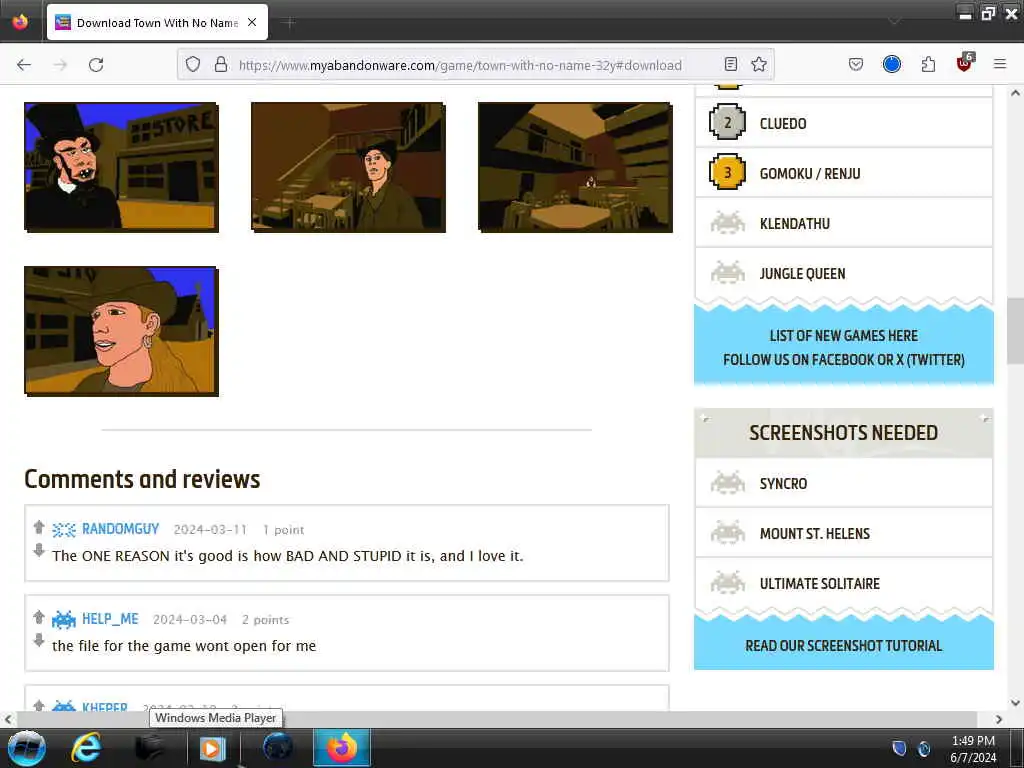The height and width of the screenshot is (768, 1024).
Task: Downvote RANDOMGUY's comment with the down arrow
Action: (x=39, y=550)
